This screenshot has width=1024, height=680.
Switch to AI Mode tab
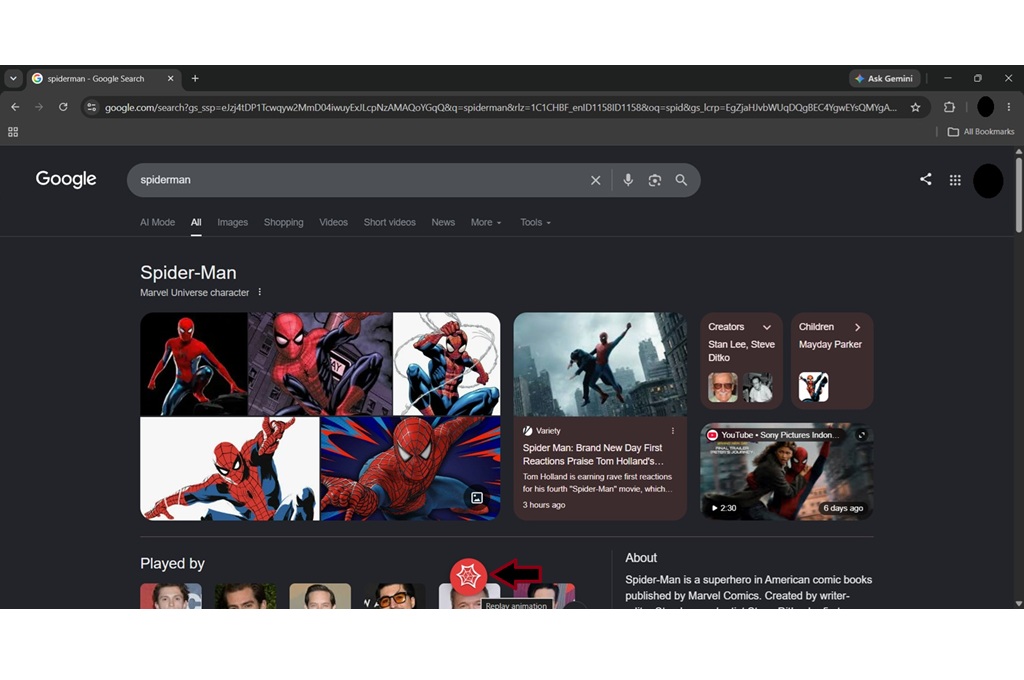click(157, 222)
